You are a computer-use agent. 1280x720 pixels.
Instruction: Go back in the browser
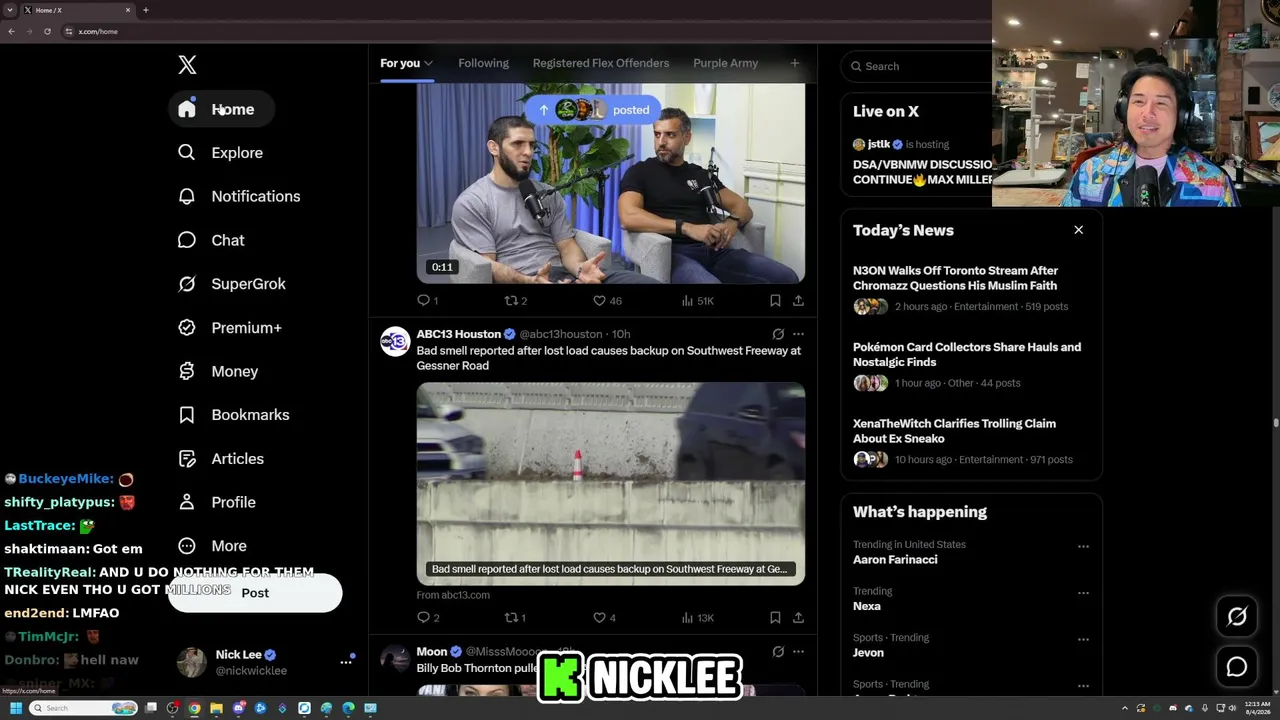pos(11,31)
